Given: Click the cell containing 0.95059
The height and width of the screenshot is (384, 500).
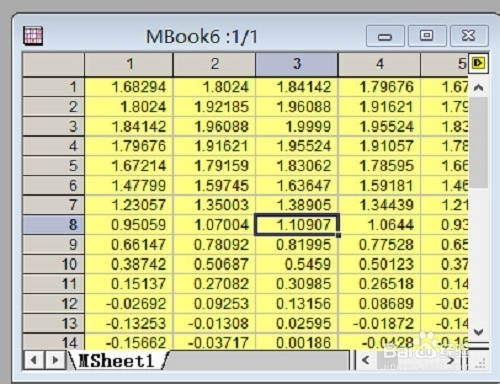Looking at the screenshot, I should coord(129,225).
